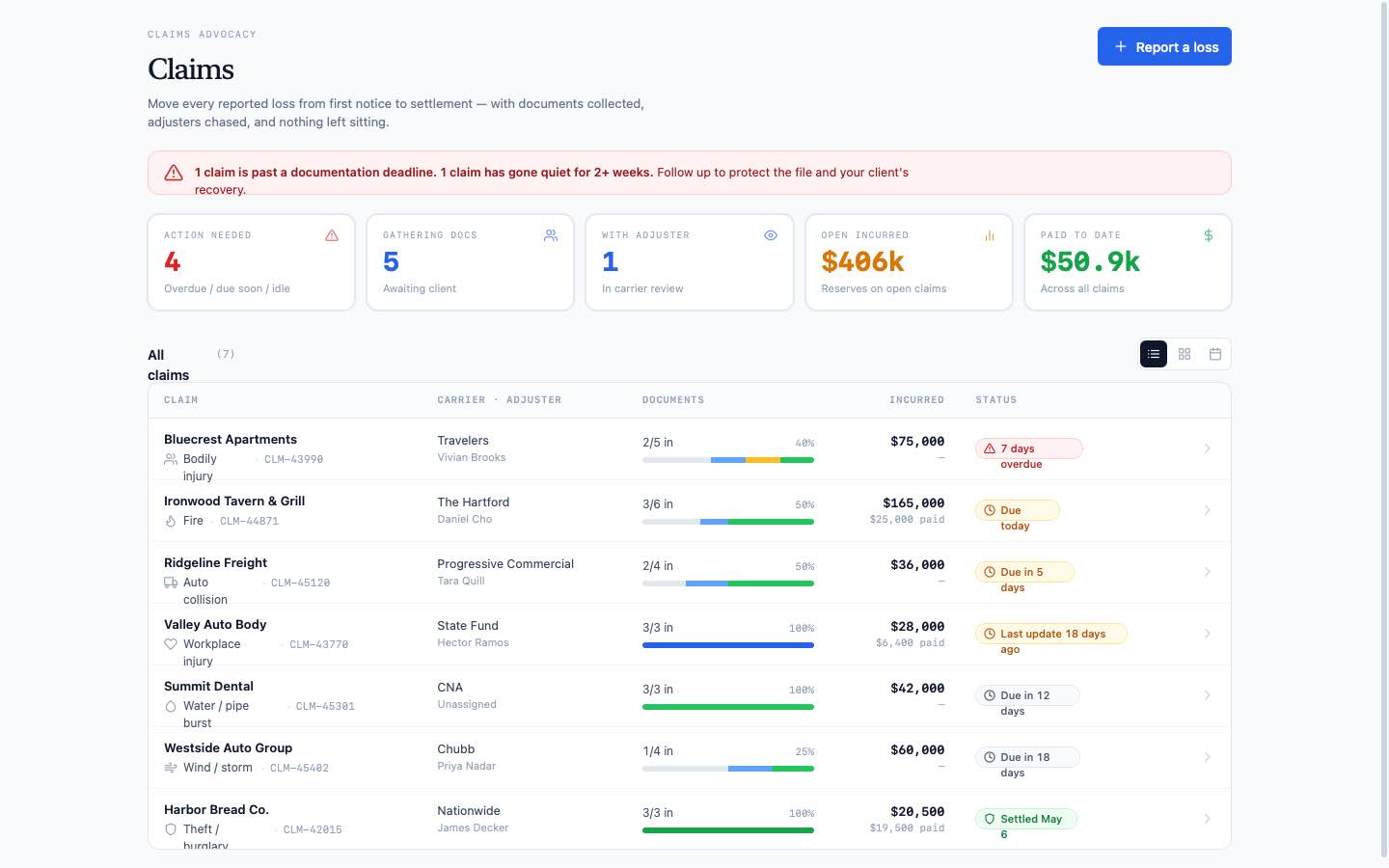Click adjuster name Hector Ramos

point(473,643)
